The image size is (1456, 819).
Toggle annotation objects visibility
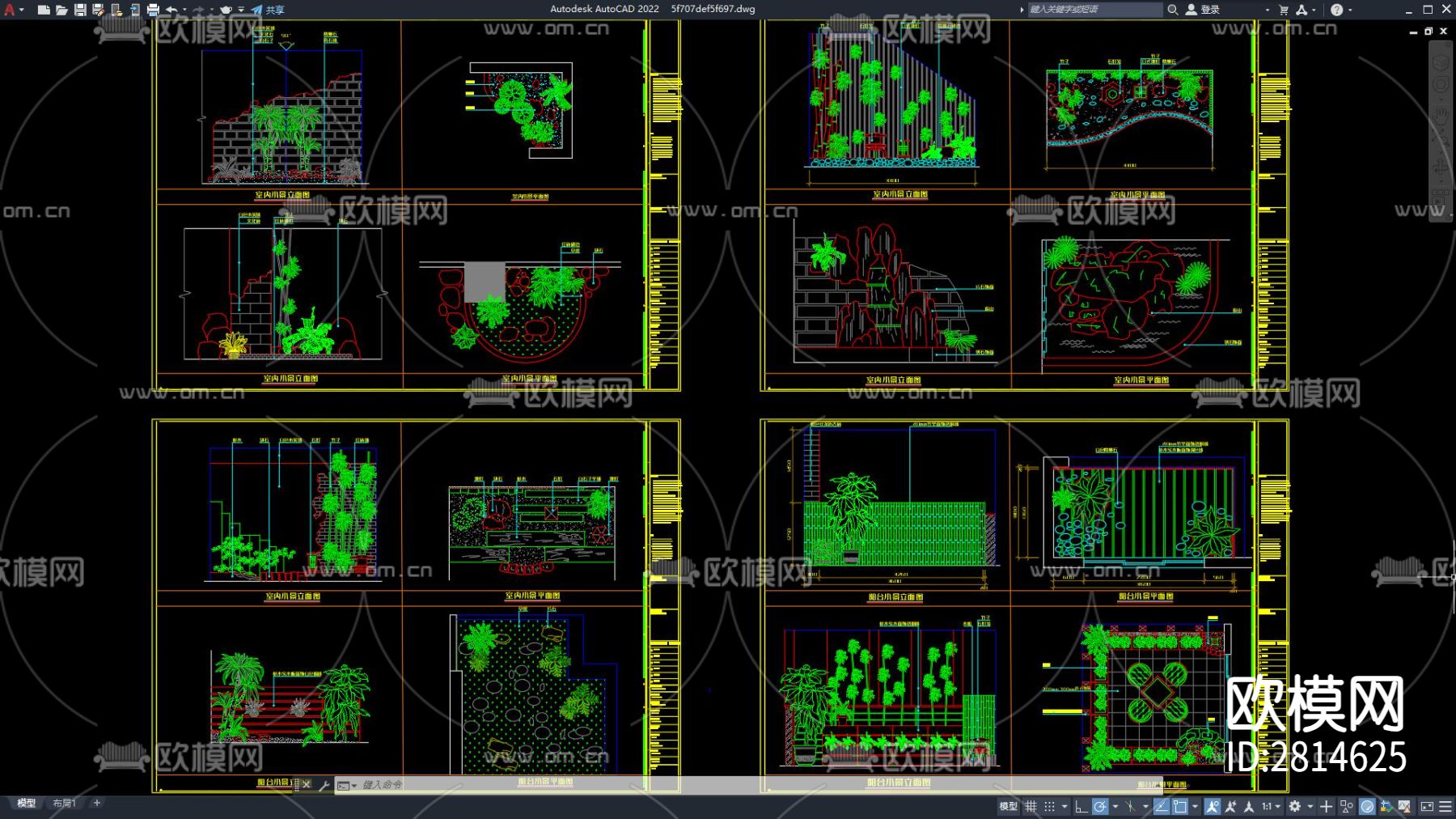tap(1213, 807)
